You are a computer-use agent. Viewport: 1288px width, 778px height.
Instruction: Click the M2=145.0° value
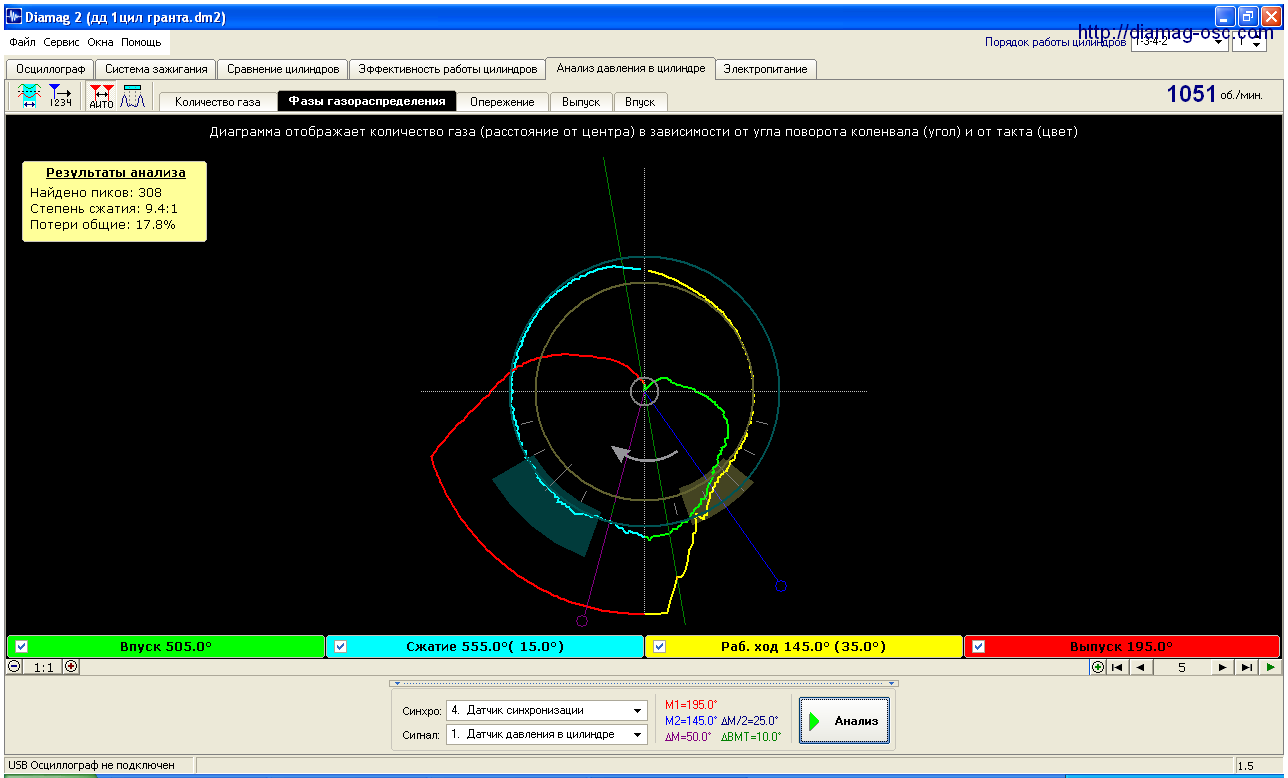691,720
